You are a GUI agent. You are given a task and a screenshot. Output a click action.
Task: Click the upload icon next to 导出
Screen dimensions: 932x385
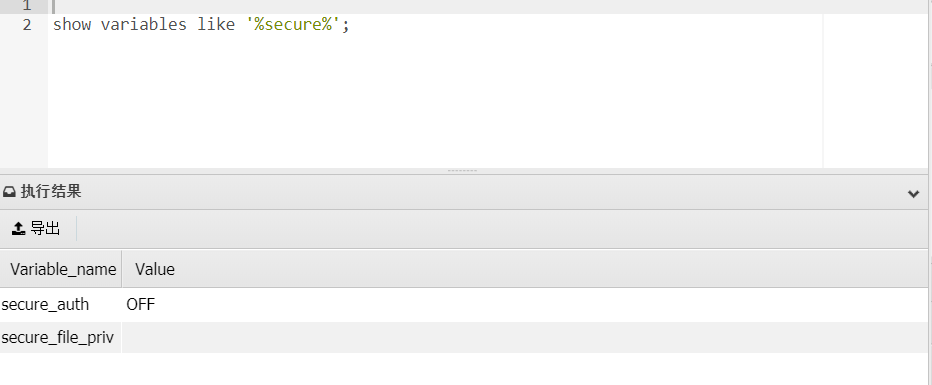point(18,228)
